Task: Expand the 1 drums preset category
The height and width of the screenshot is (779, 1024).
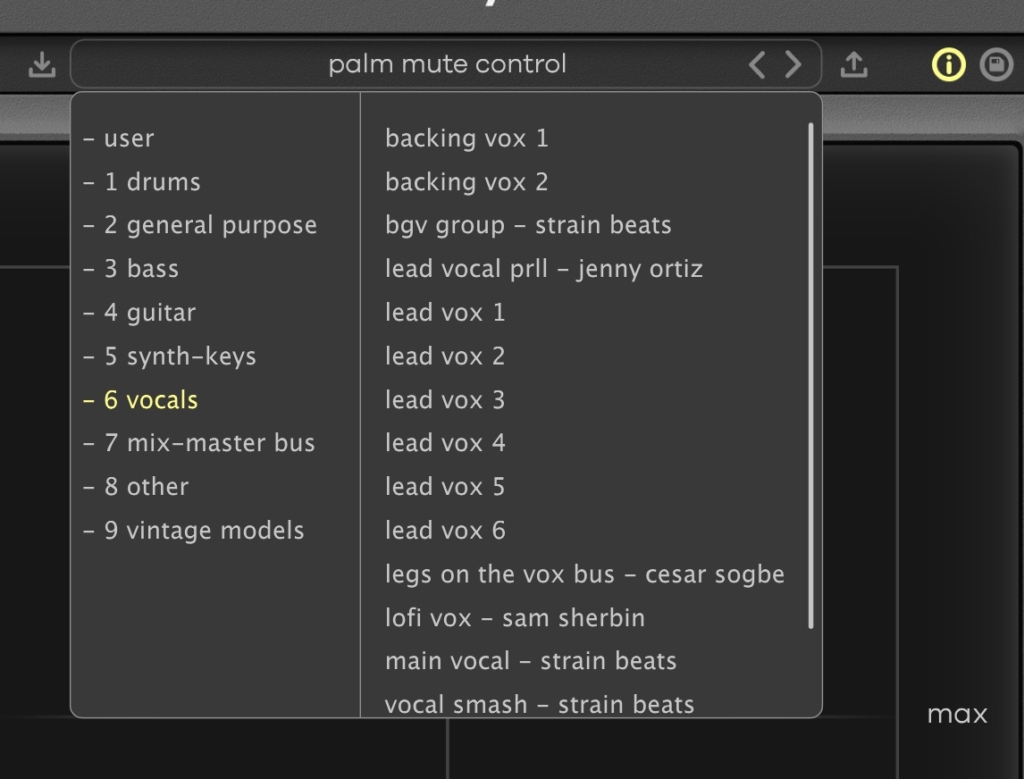Action: coord(151,182)
